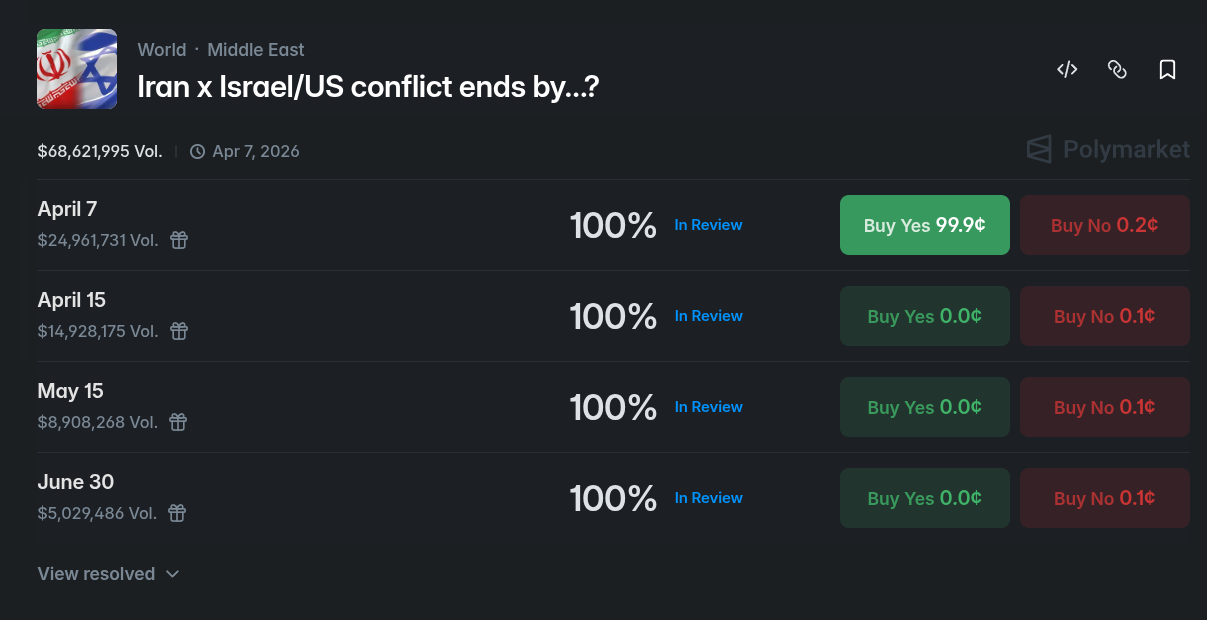Expand the View resolved section
The height and width of the screenshot is (620, 1207).
[108, 574]
